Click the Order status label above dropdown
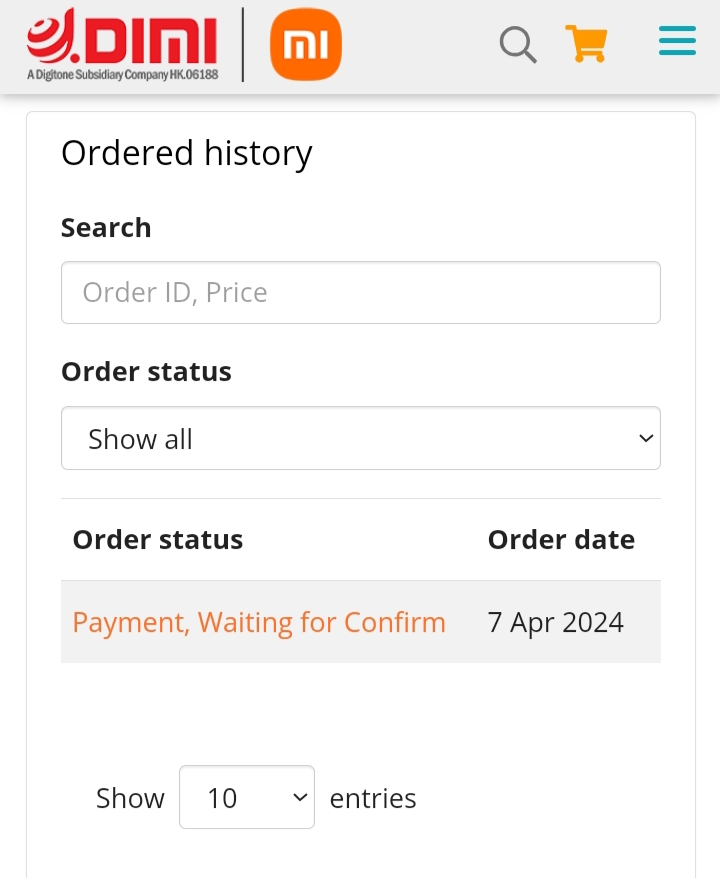This screenshot has width=720, height=878. pos(146,371)
